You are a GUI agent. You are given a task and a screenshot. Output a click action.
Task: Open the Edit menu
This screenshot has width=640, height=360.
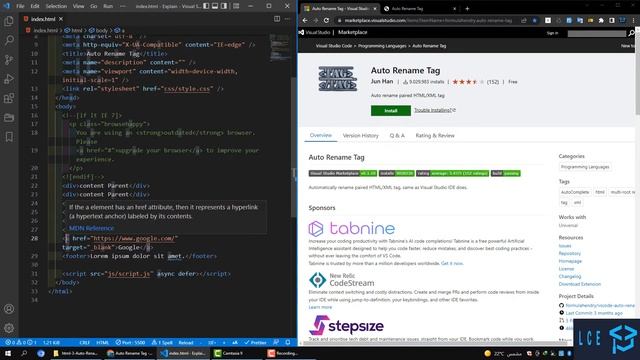pyautogui.click(x=35, y=6)
